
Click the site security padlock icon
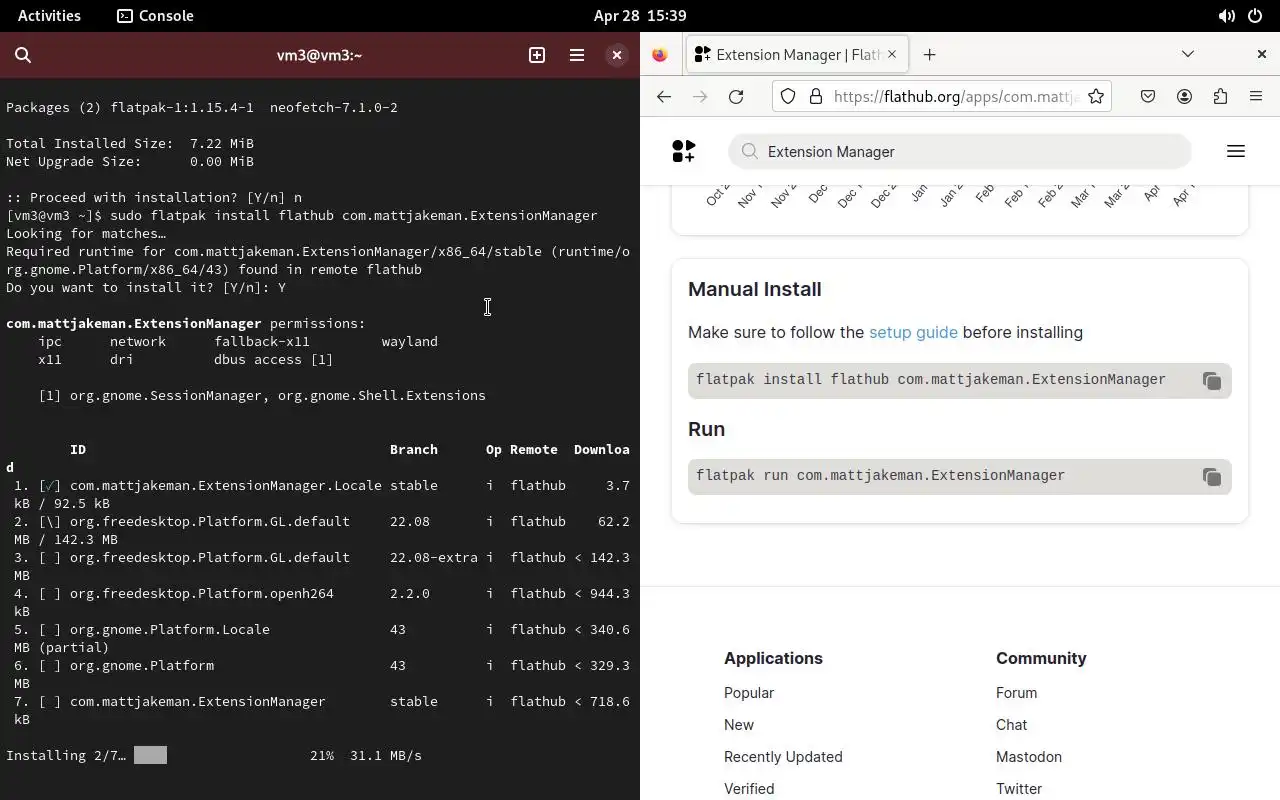[x=815, y=96]
